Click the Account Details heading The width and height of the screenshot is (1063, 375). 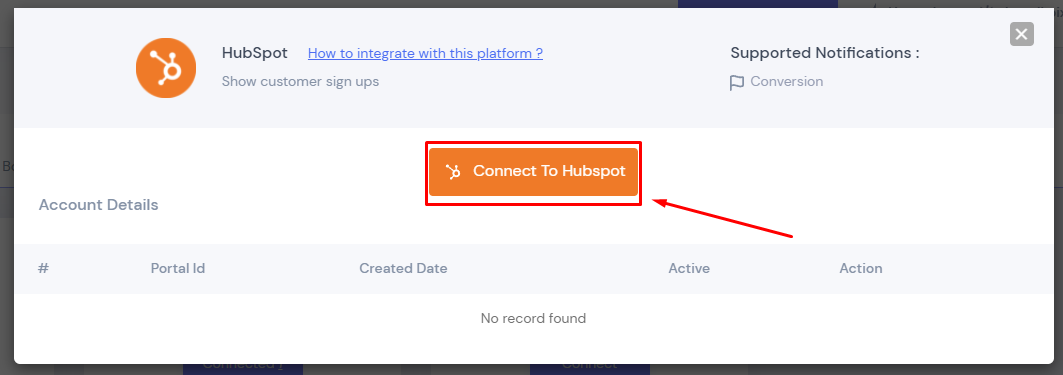(98, 205)
